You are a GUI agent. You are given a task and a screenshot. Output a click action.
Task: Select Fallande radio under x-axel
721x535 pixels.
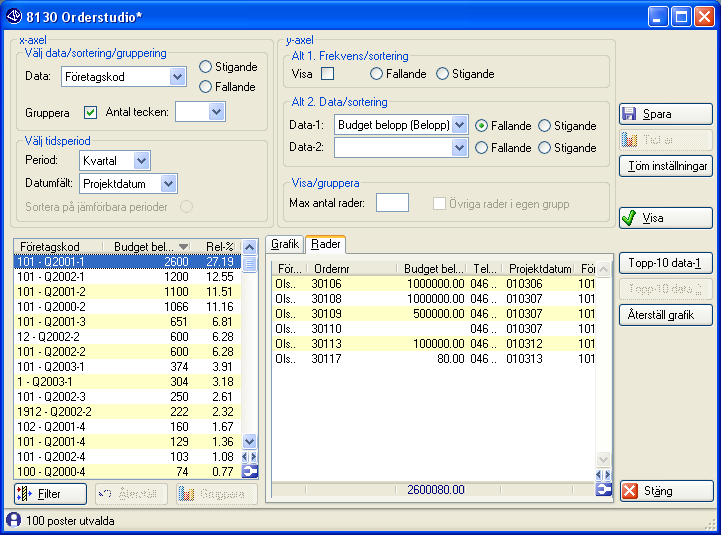pos(205,86)
